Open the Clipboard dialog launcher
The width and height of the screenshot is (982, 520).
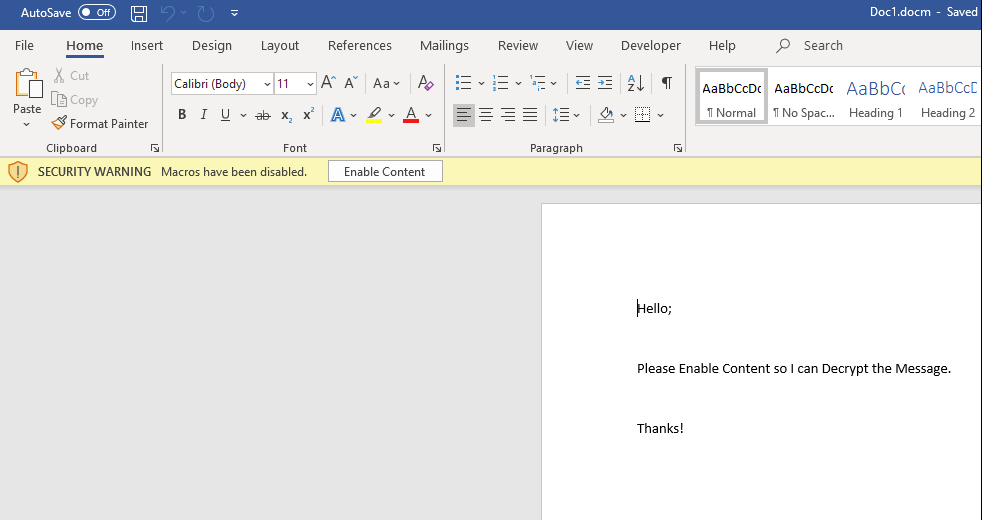coord(155,148)
